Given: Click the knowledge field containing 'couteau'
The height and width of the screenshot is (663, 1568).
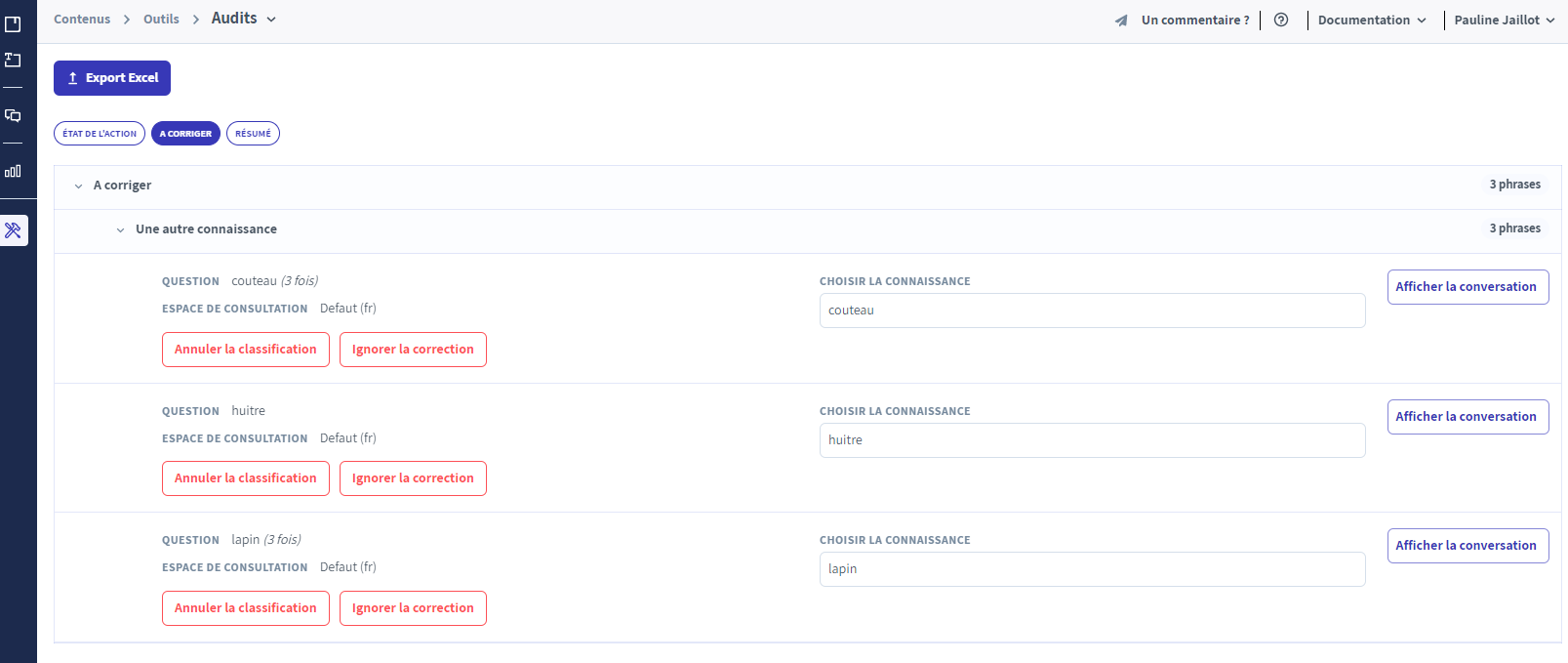Looking at the screenshot, I should (x=1091, y=311).
